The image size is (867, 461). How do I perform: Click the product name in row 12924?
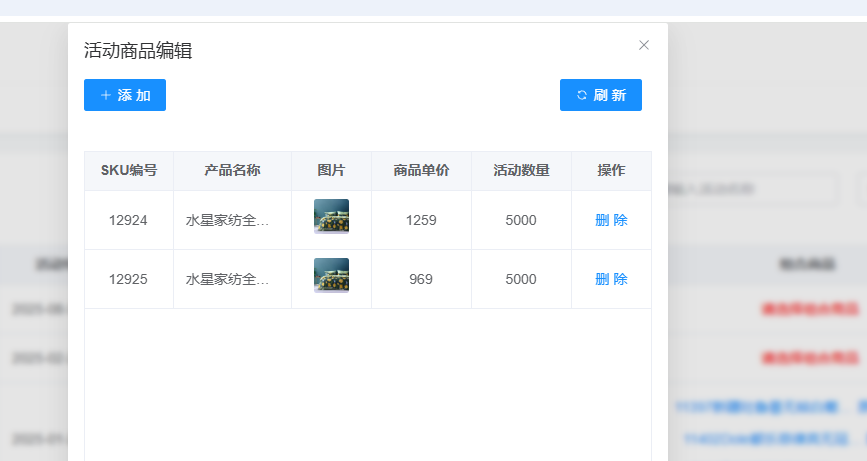click(x=228, y=220)
